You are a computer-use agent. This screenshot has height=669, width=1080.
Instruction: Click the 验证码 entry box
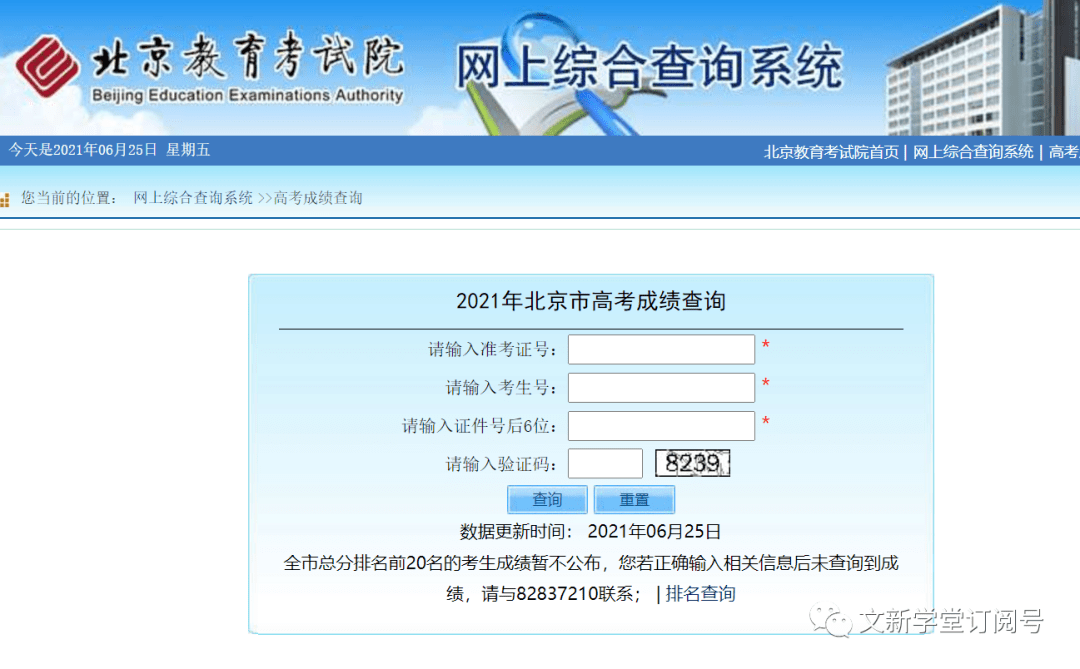[x=605, y=463]
